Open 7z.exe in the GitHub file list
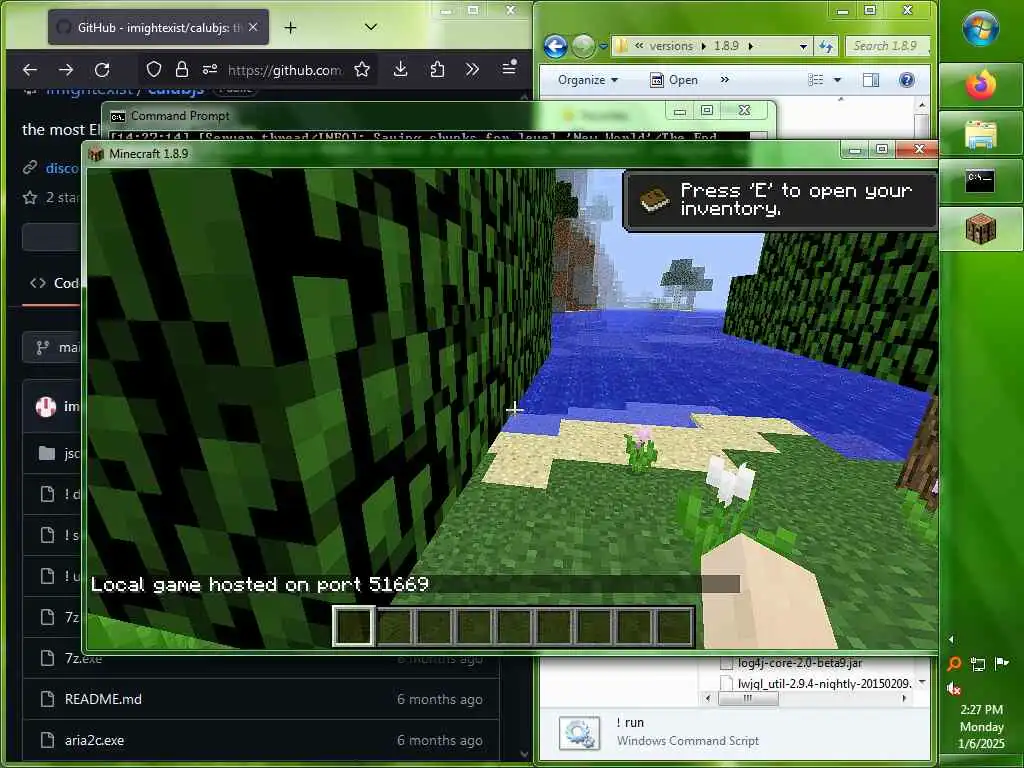 (83, 658)
